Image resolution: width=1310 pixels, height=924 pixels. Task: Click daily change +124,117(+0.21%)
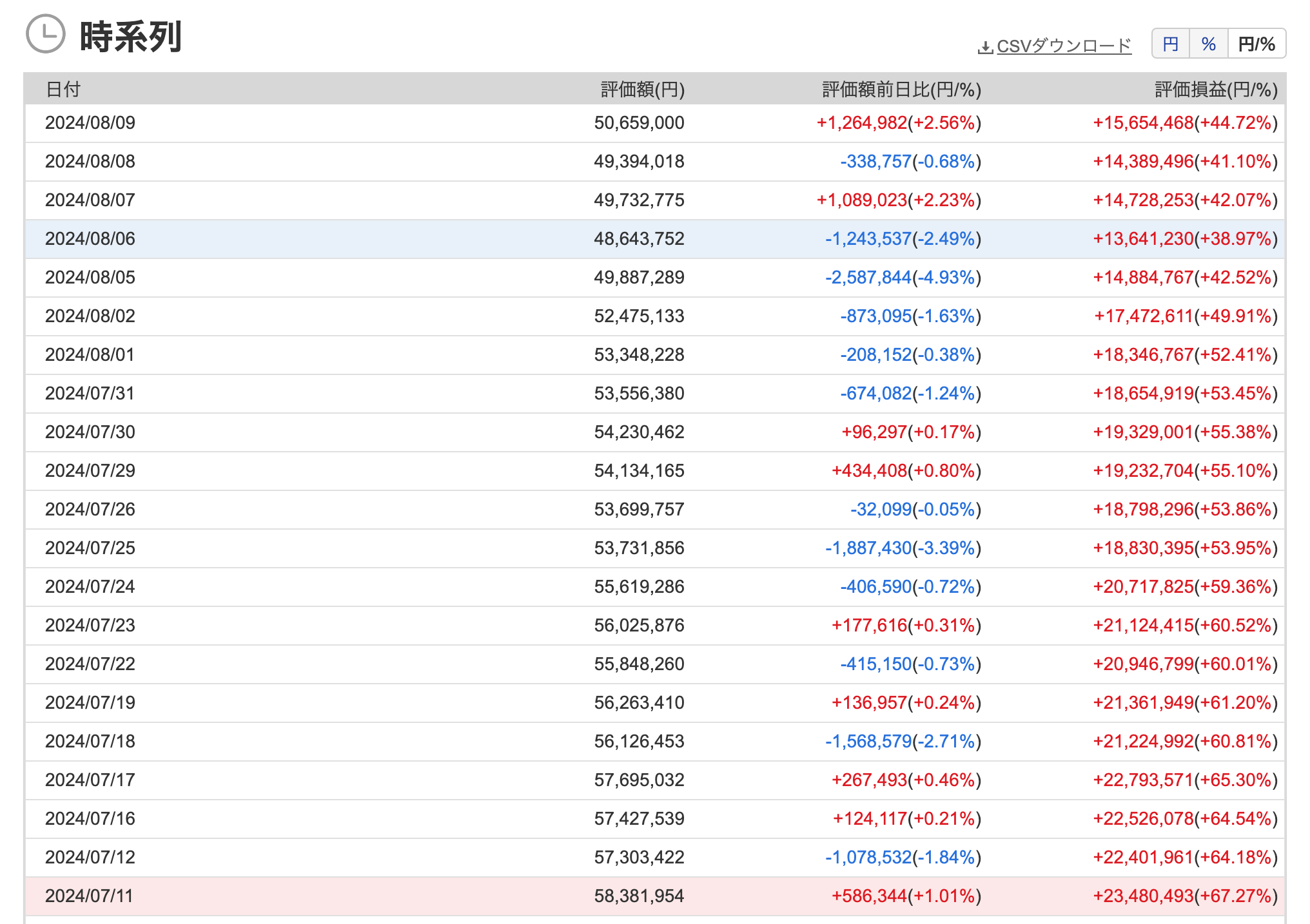coord(907,818)
